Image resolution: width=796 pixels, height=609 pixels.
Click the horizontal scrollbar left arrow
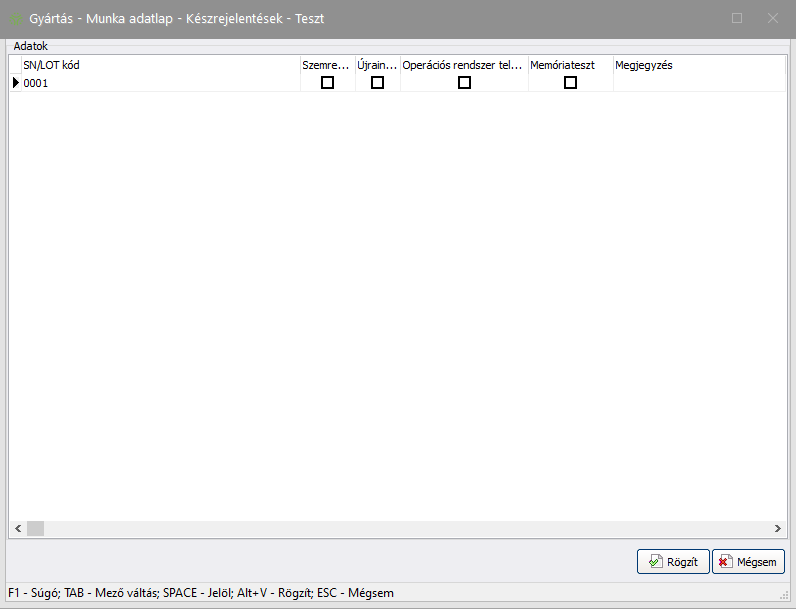click(17, 528)
